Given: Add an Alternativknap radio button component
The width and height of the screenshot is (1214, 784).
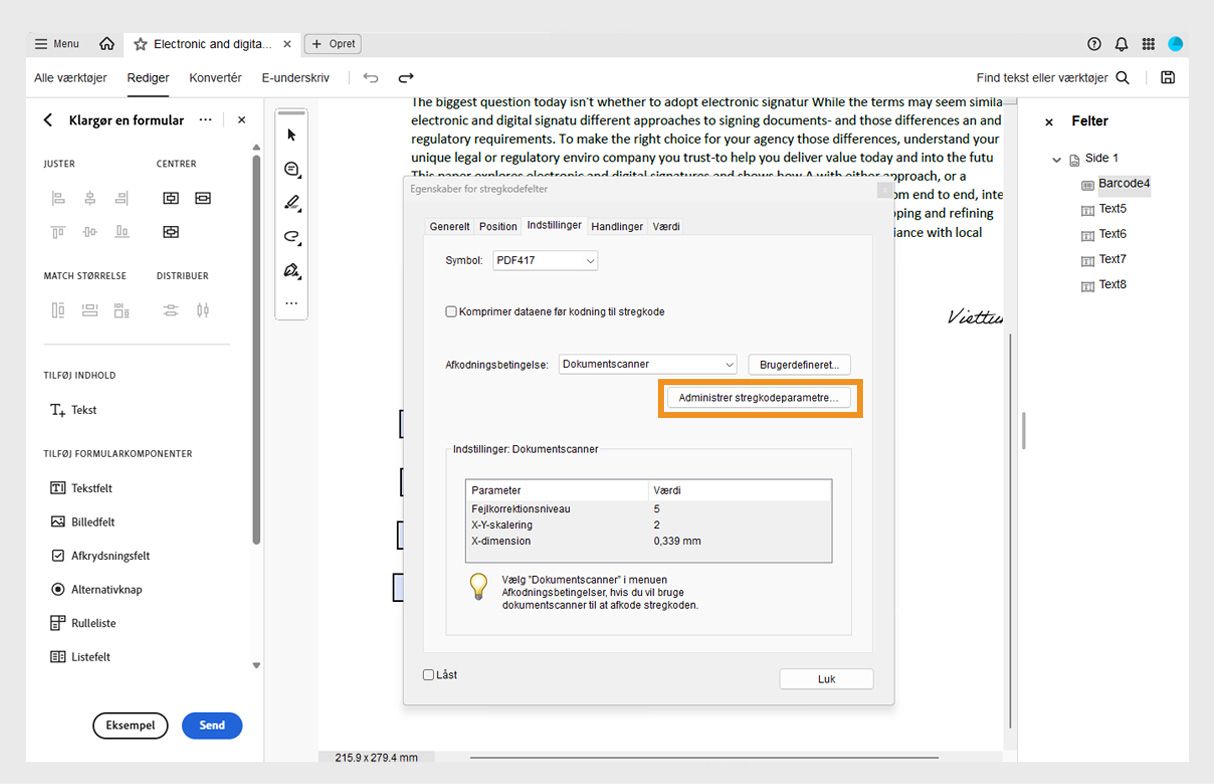Looking at the screenshot, I should pyautogui.click(x=97, y=589).
